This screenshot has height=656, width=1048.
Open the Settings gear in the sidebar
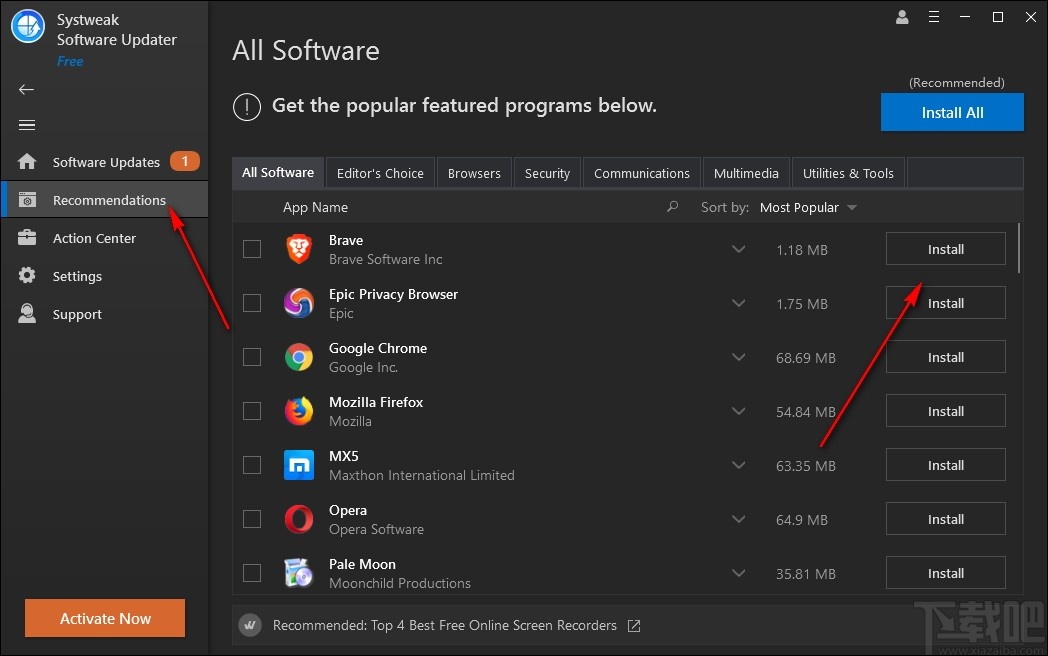[27, 276]
